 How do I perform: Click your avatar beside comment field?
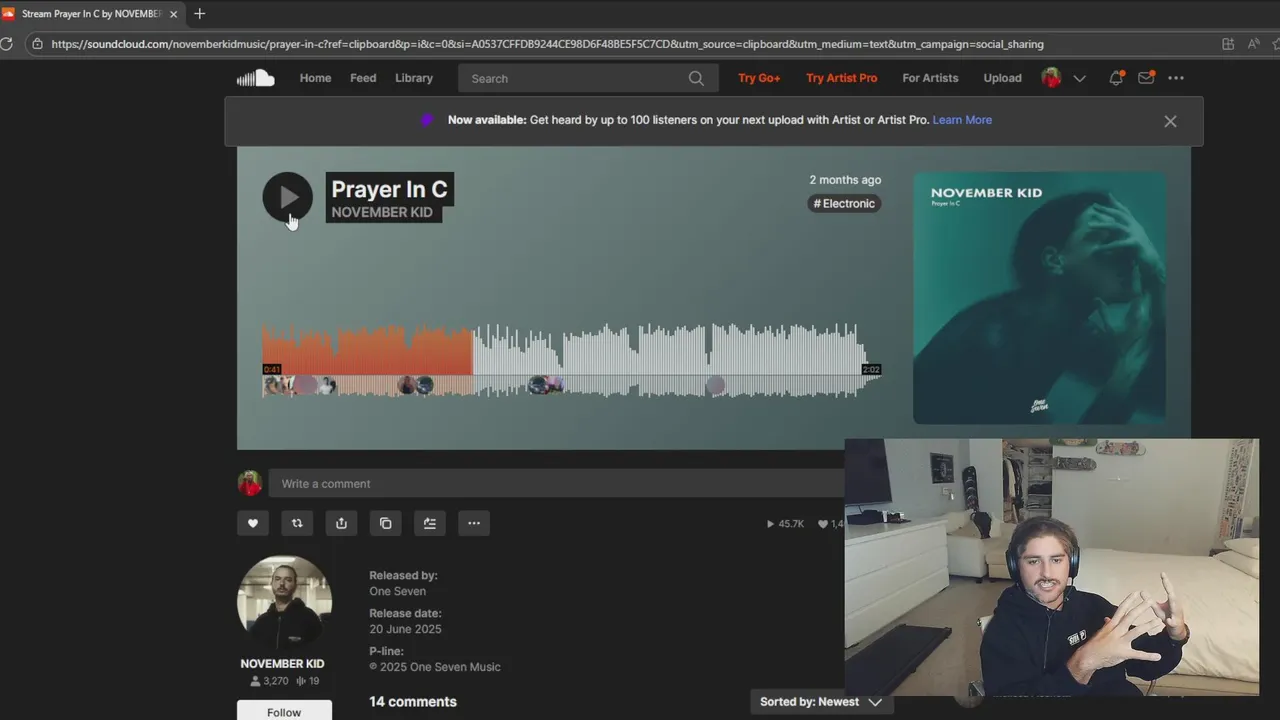(249, 484)
